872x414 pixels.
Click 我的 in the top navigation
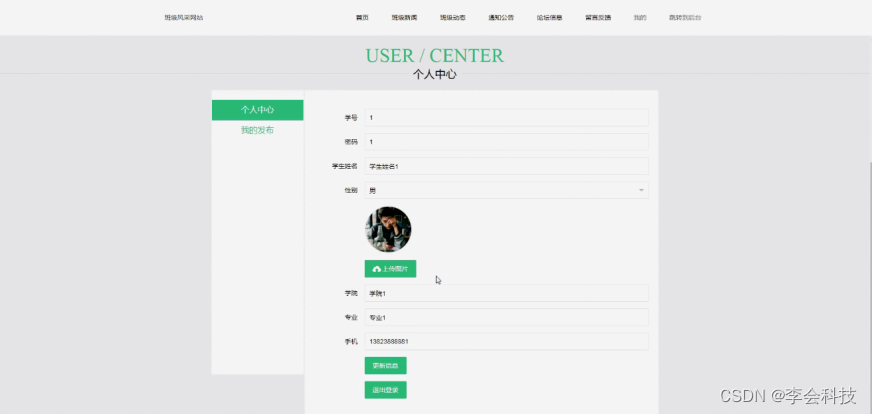coord(640,18)
